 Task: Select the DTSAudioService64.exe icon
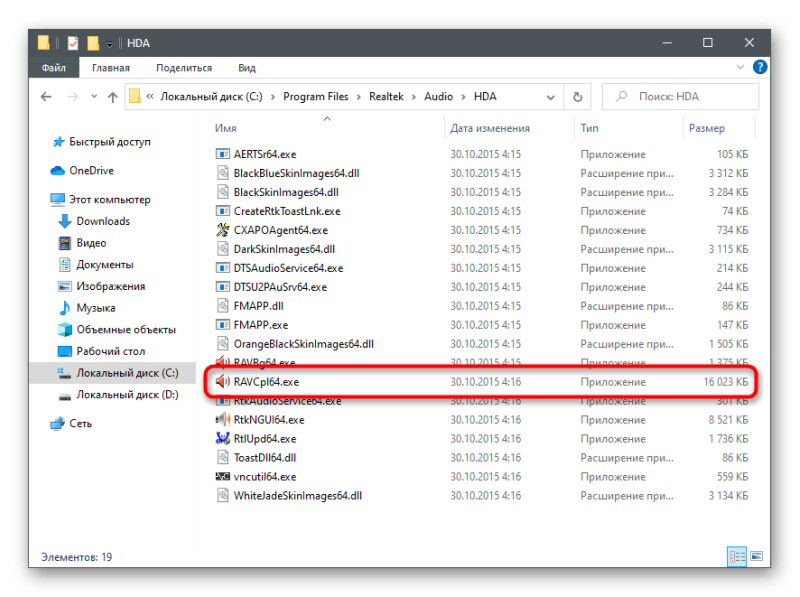[x=222, y=268]
